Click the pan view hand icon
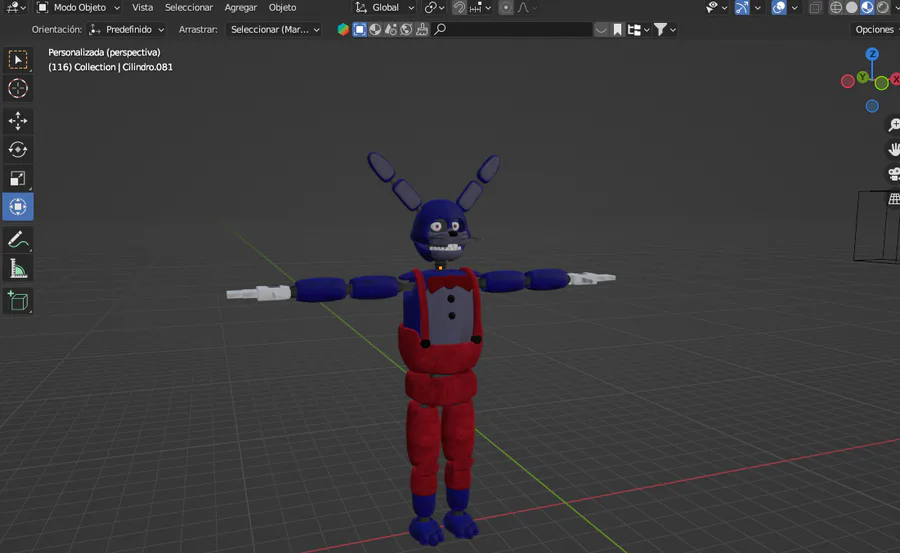The height and width of the screenshot is (553, 900). click(894, 149)
